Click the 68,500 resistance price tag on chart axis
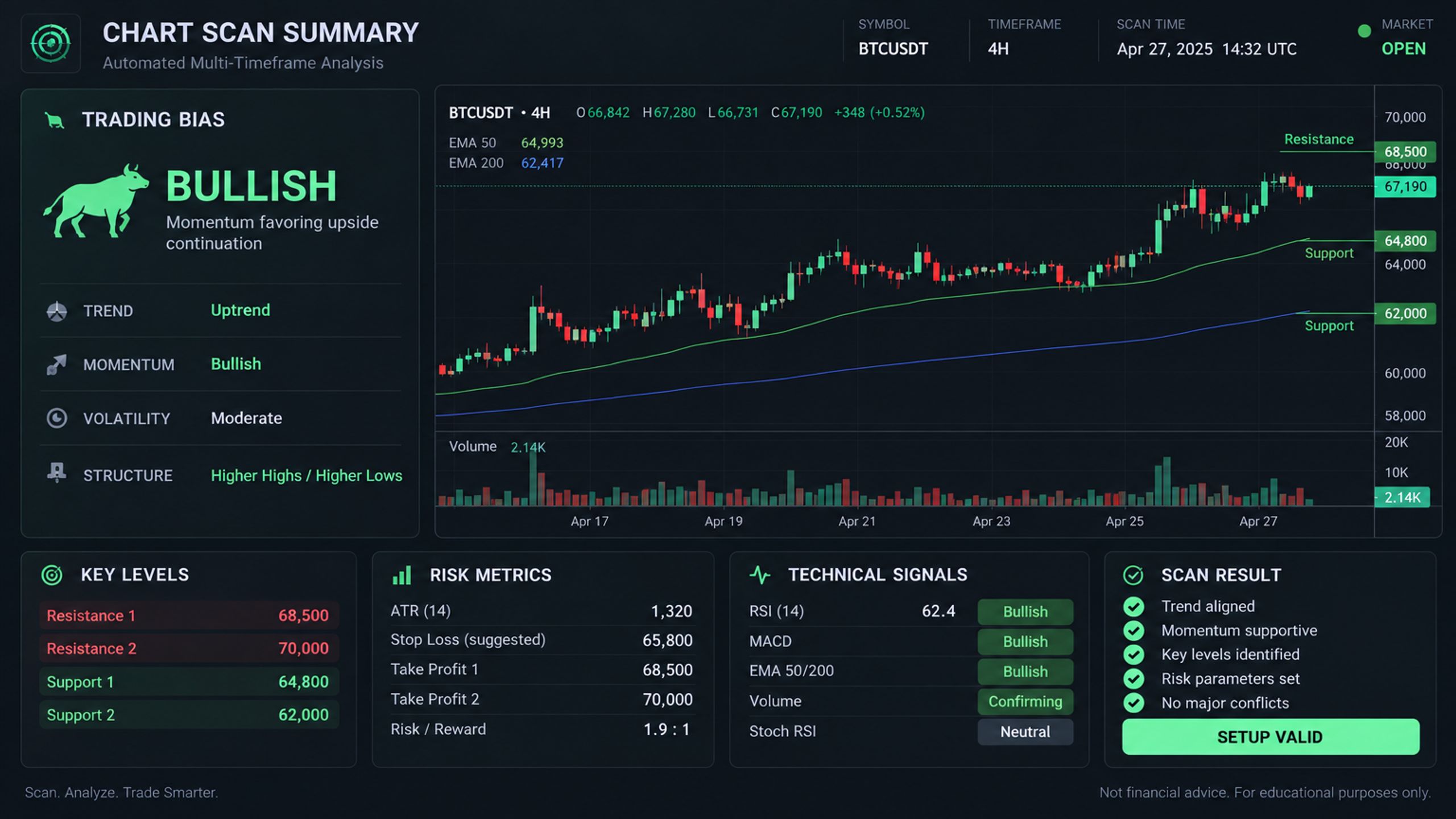1456x819 pixels. [1405, 152]
